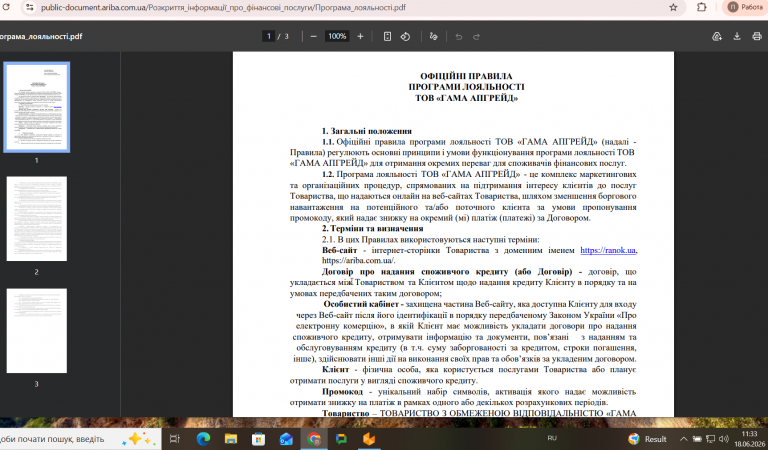
Task: Click the 'Особистий кабінет' term
Action: tap(361, 305)
